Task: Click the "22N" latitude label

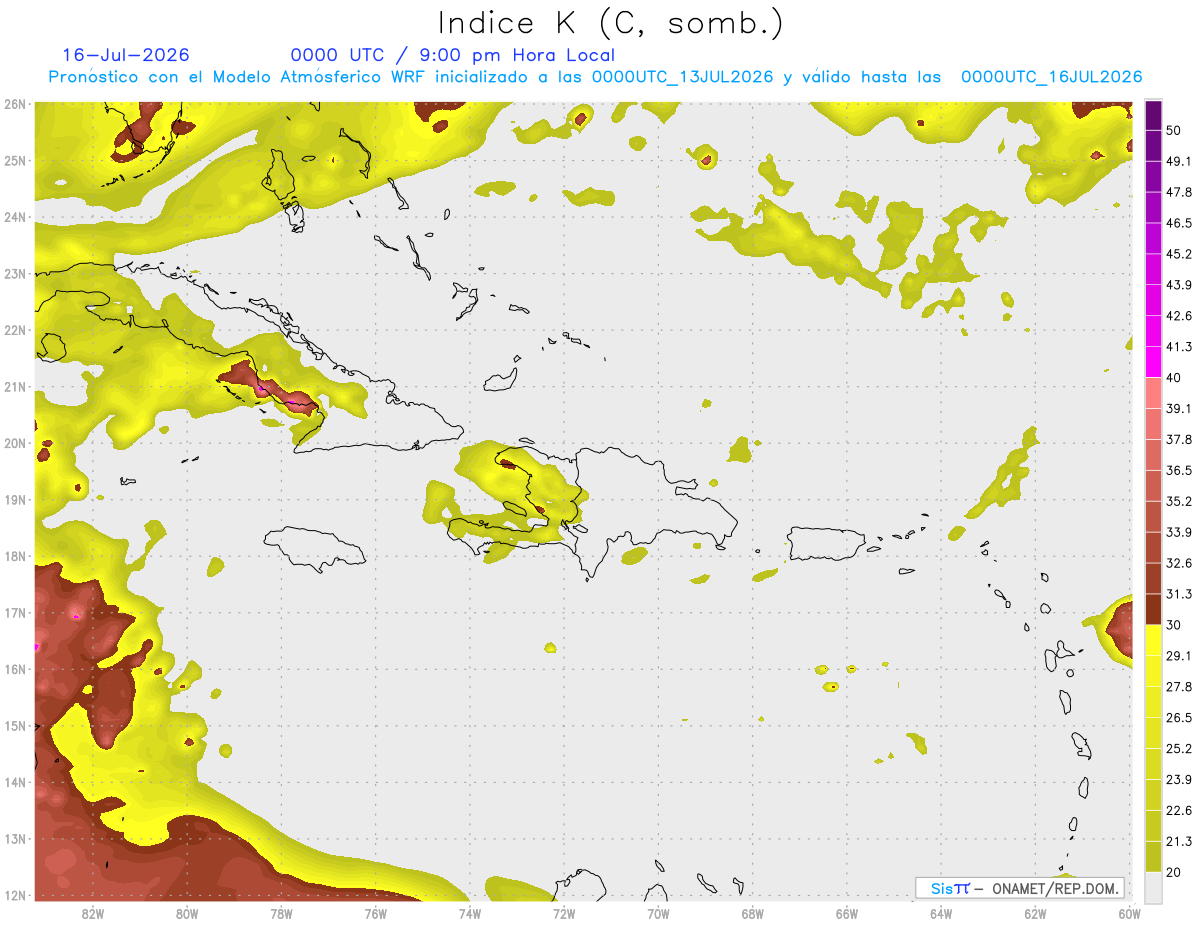Action: tap(15, 330)
